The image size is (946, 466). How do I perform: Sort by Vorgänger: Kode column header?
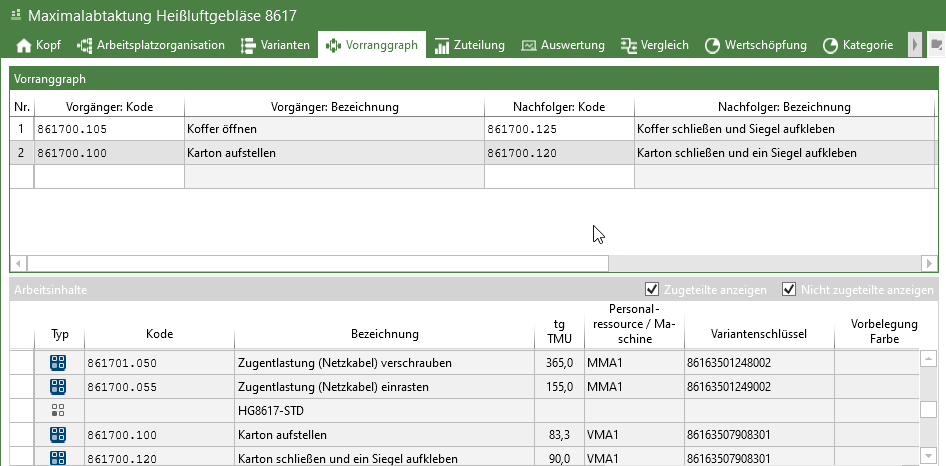pyautogui.click(x=109, y=107)
